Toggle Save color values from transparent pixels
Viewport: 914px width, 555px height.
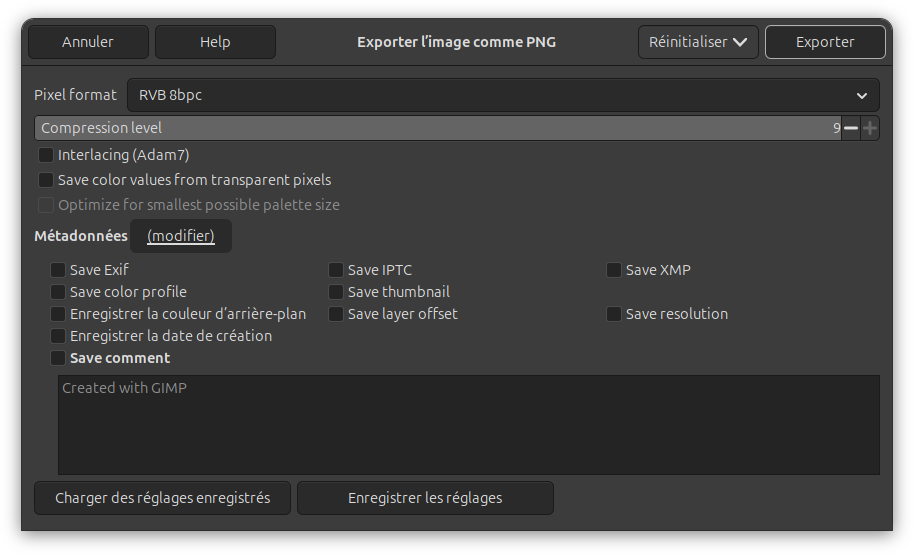[46, 180]
